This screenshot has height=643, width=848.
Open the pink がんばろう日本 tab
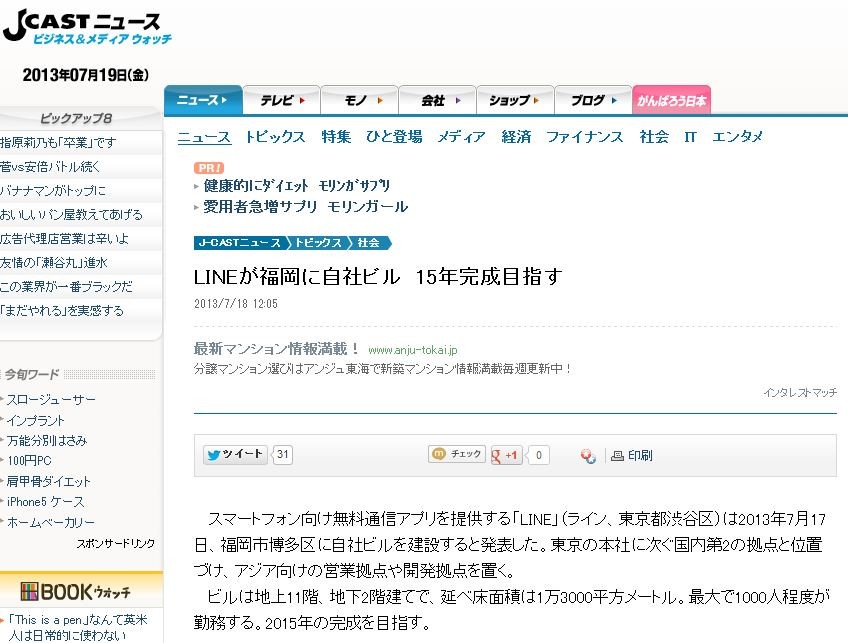pos(671,101)
